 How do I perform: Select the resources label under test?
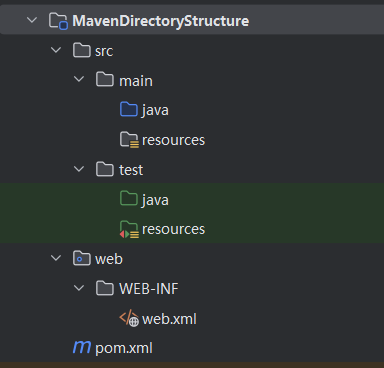coord(173,229)
